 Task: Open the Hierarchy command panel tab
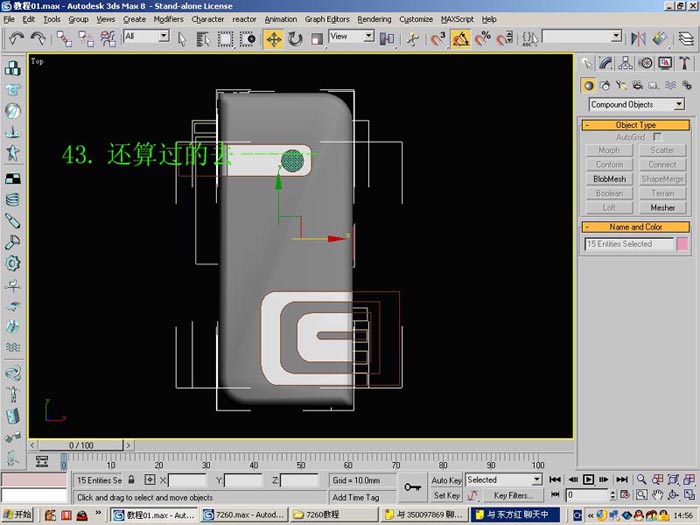[x=625, y=63]
